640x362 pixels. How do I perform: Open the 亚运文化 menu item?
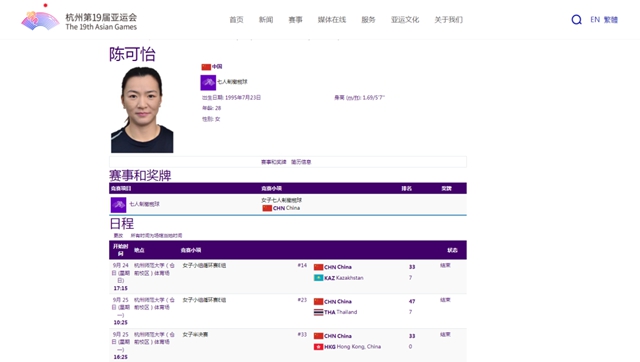405,20
